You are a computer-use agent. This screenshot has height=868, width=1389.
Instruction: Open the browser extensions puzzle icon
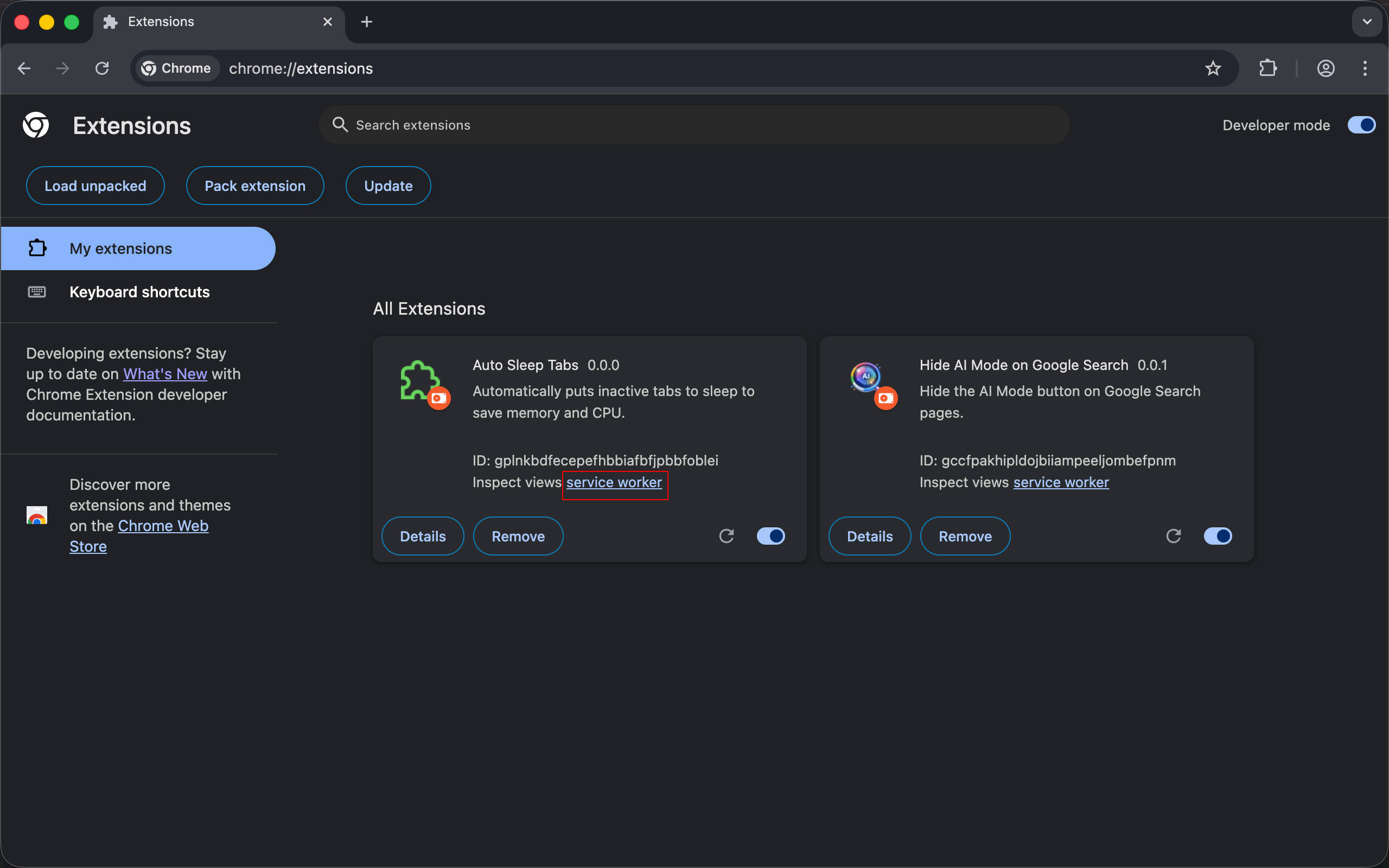1268,68
